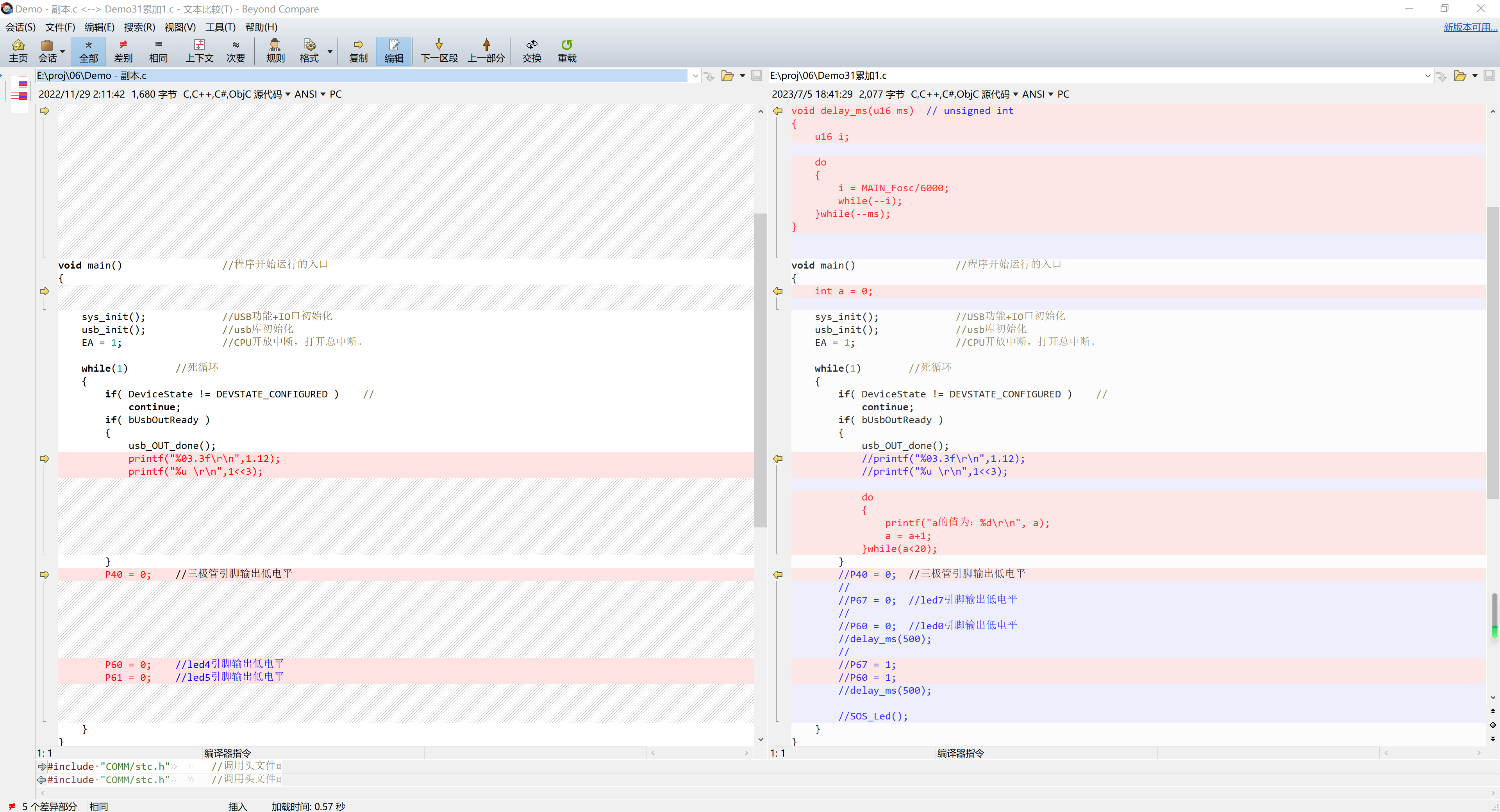The width and height of the screenshot is (1500, 812).
Task: Expand left path history dropdown
Action: (695, 76)
